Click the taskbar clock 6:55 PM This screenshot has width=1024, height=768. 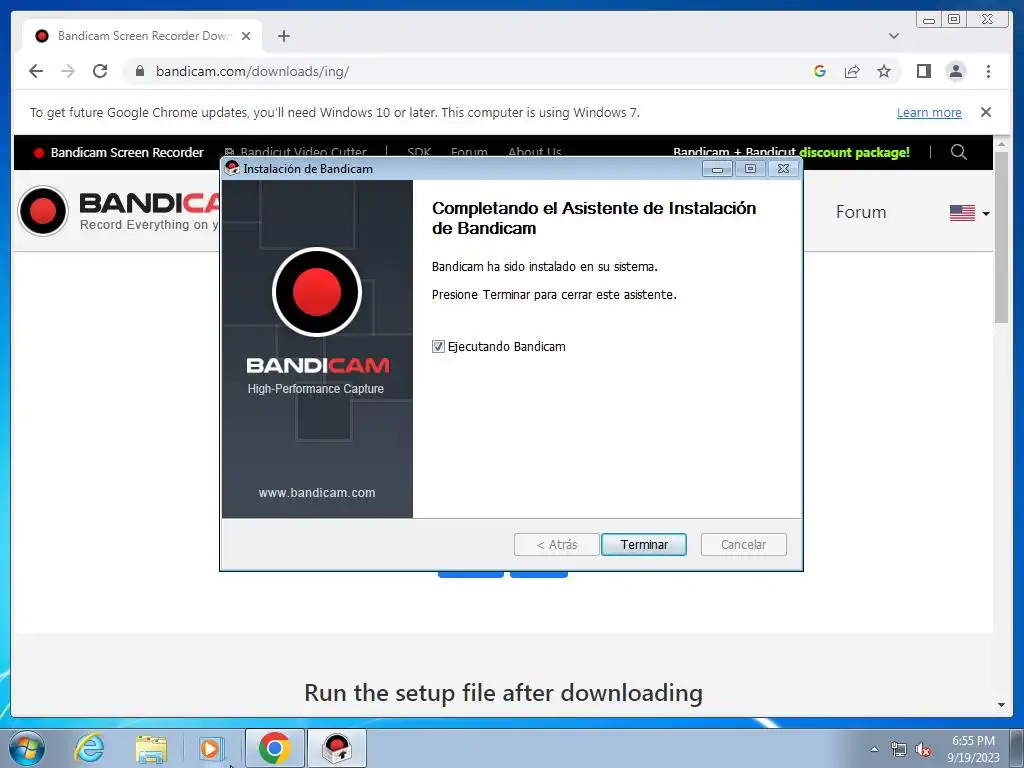[x=973, y=749]
